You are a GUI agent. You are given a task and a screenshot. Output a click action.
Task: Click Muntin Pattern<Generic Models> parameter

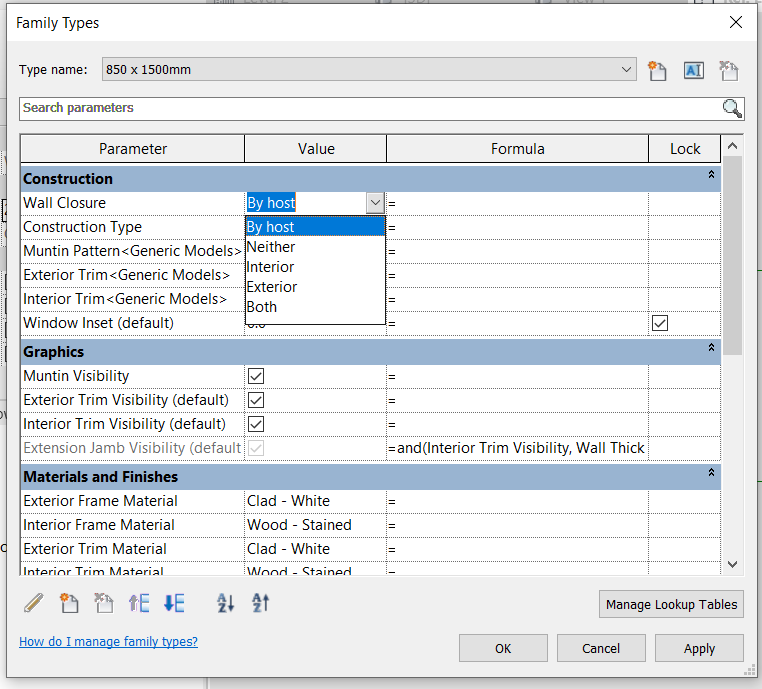[132, 251]
